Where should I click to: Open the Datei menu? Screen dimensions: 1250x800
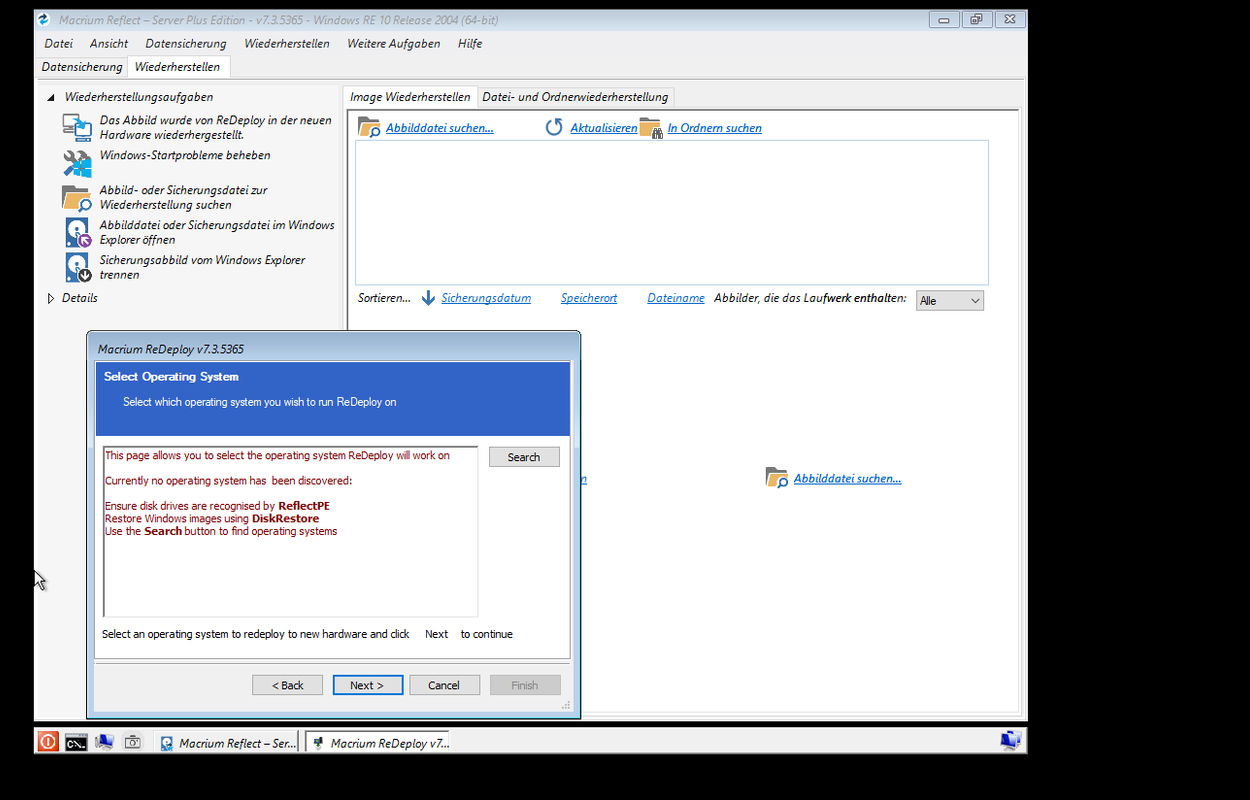pos(59,43)
